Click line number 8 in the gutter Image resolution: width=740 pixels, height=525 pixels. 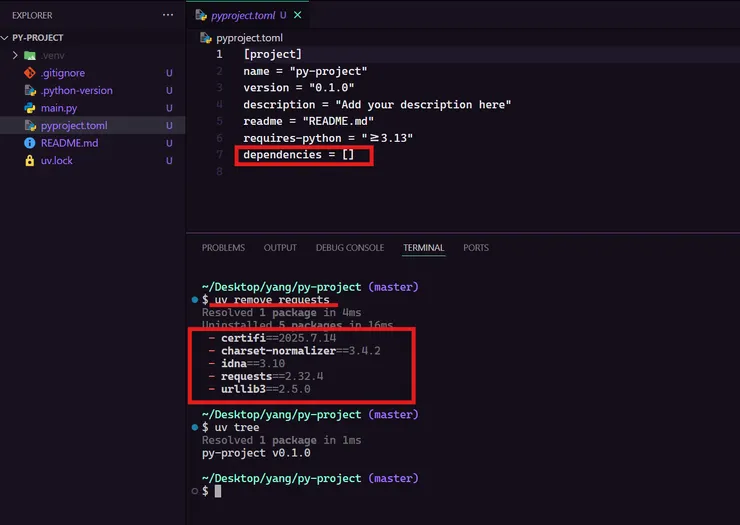coord(219,171)
